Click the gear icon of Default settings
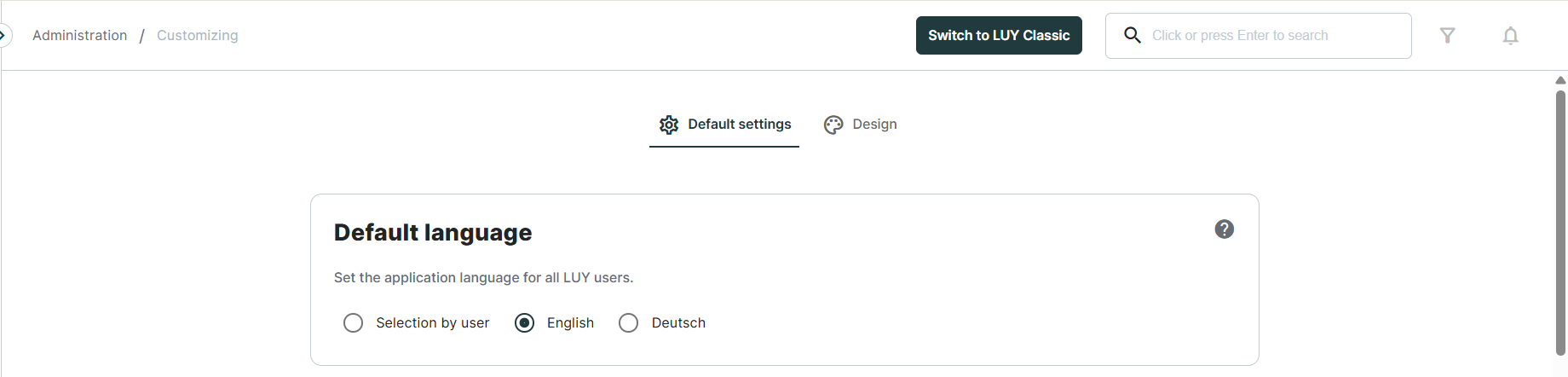 click(x=669, y=125)
